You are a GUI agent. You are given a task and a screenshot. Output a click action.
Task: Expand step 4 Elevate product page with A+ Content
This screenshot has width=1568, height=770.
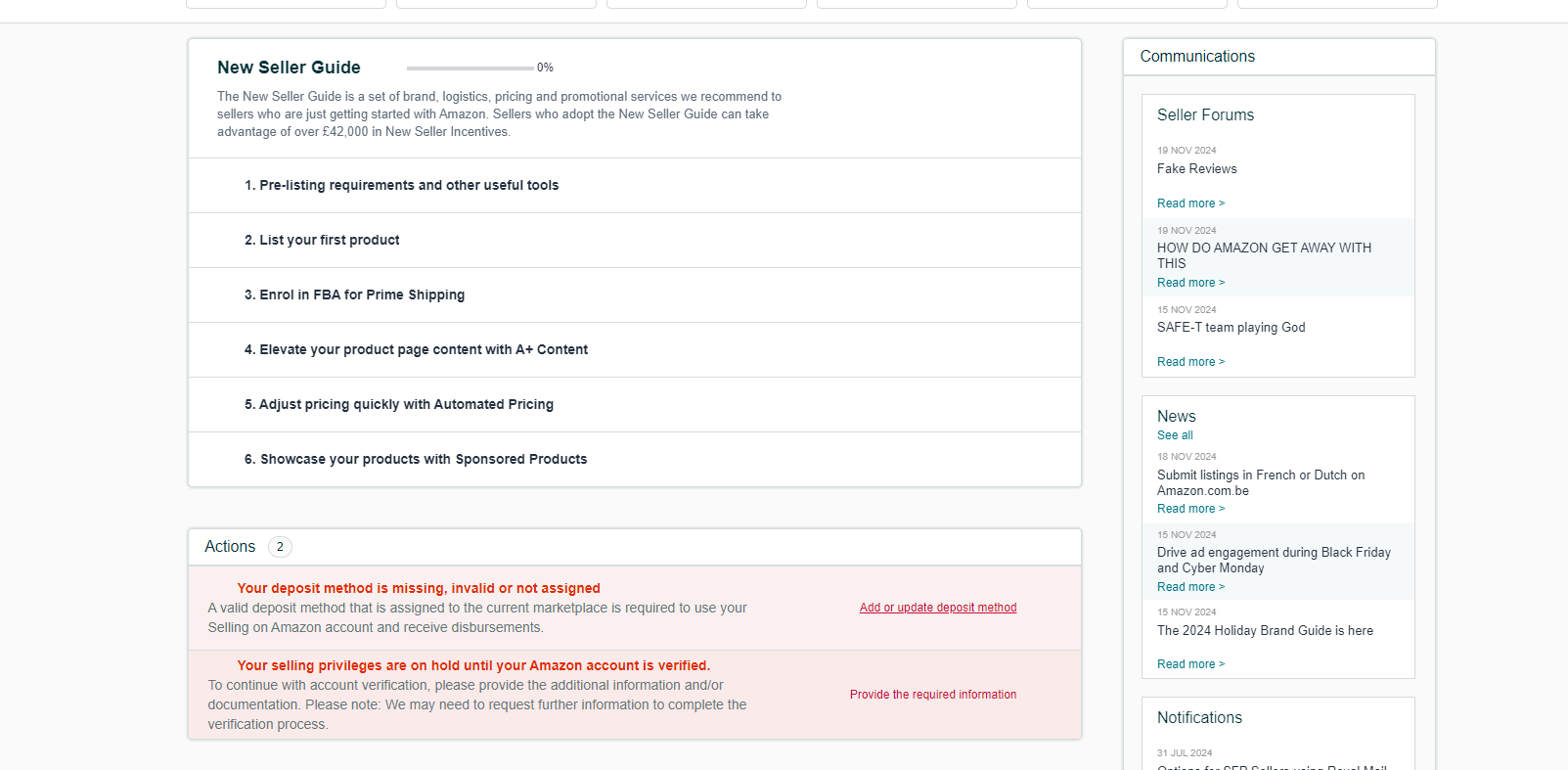pos(635,349)
